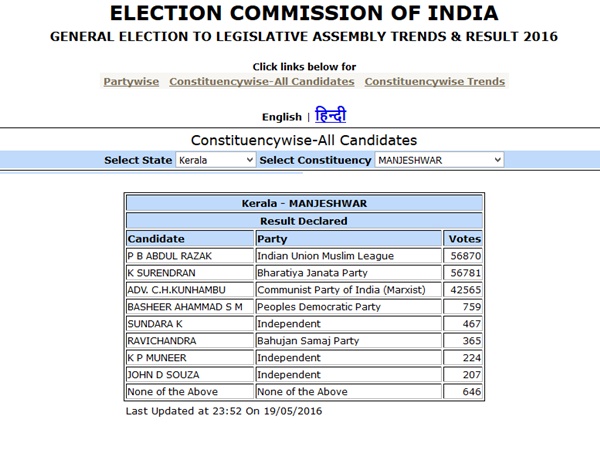Viewport: 600px width, 450px height.
Task: Click the None of the Above candidate cell
Action: (x=172, y=391)
